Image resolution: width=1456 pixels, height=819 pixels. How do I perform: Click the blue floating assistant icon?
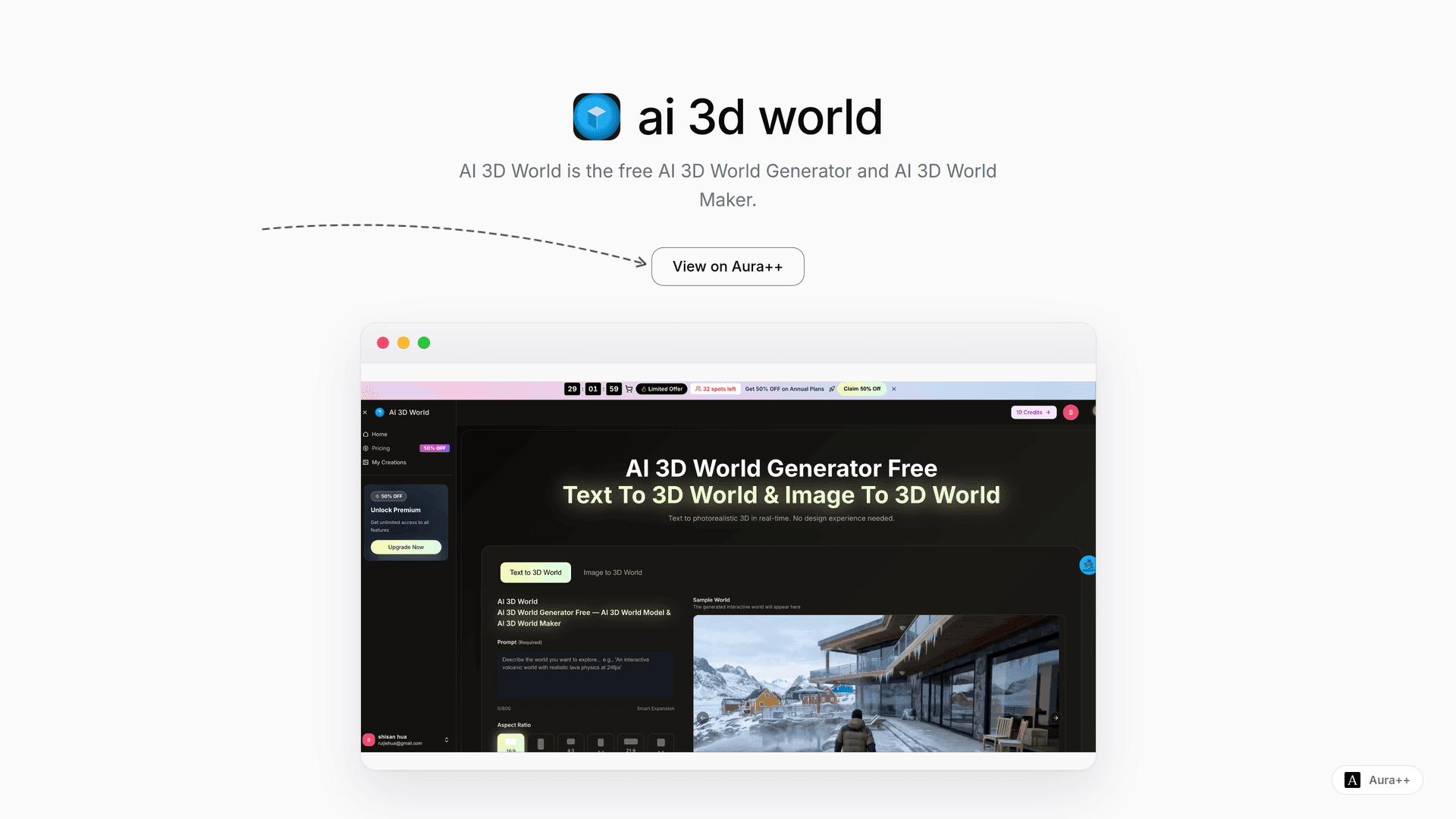point(1088,565)
